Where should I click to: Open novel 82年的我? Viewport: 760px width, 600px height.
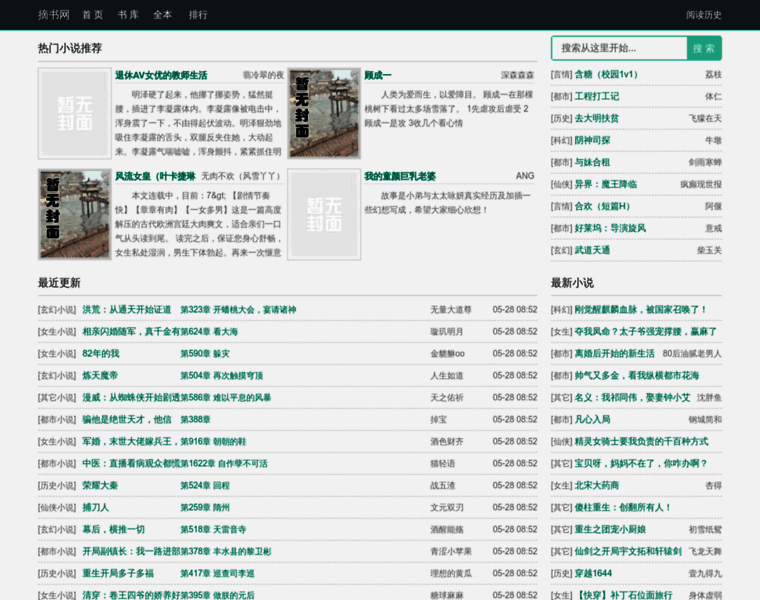tap(101, 353)
